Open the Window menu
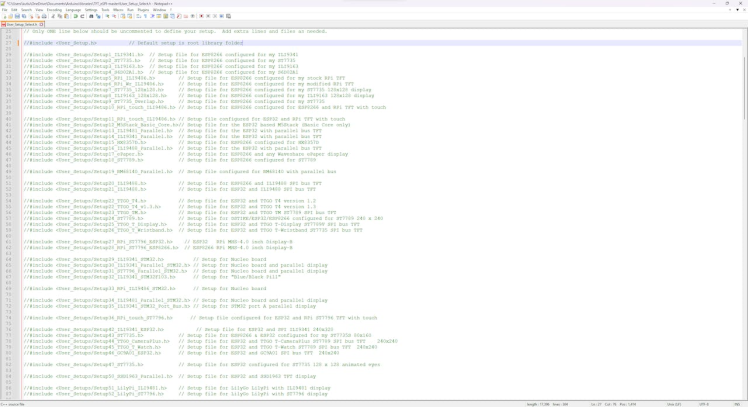The height and width of the screenshot is (407, 748). pyautogui.click(x=159, y=10)
